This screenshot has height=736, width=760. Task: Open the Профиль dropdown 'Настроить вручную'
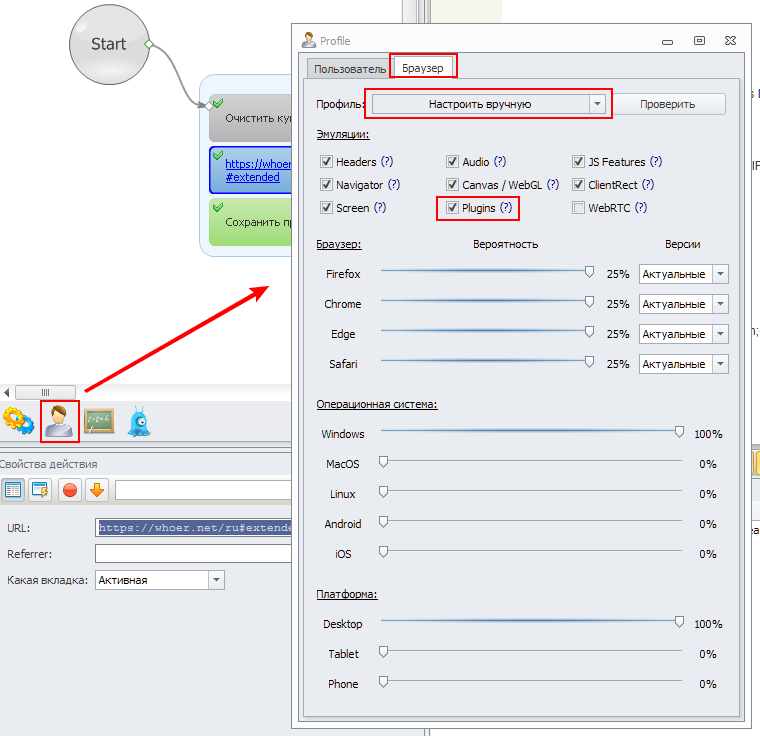pos(489,104)
